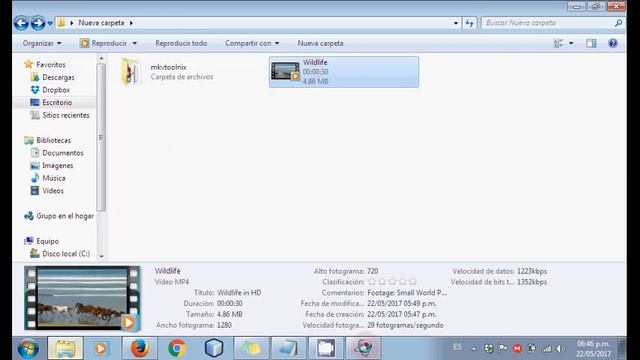This screenshot has height=360, width=640.
Task: Select the Wildlife video thumbnail in file list
Action: click(x=285, y=71)
